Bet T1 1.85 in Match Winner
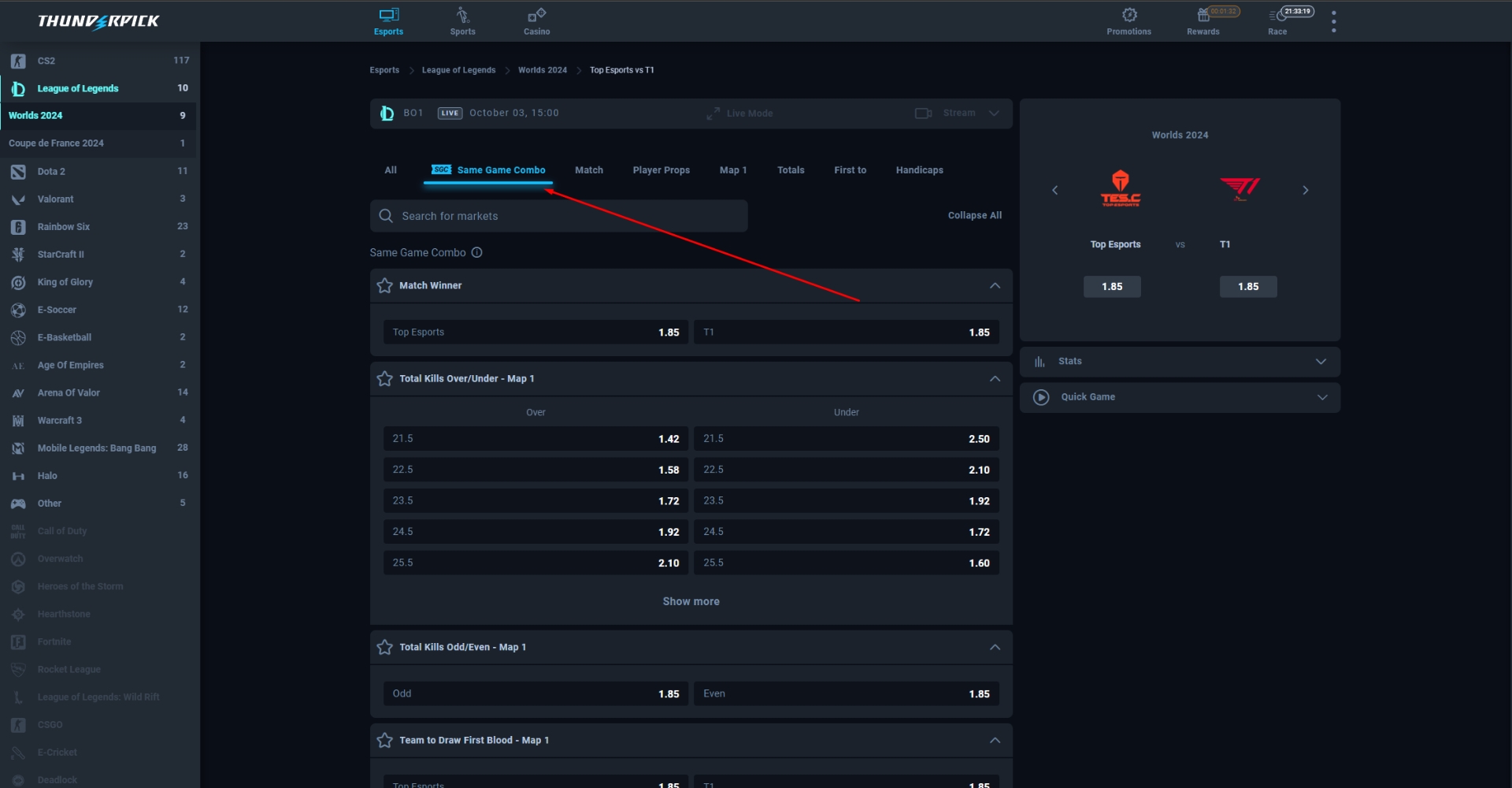1512x788 pixels. tap(847, 333)
